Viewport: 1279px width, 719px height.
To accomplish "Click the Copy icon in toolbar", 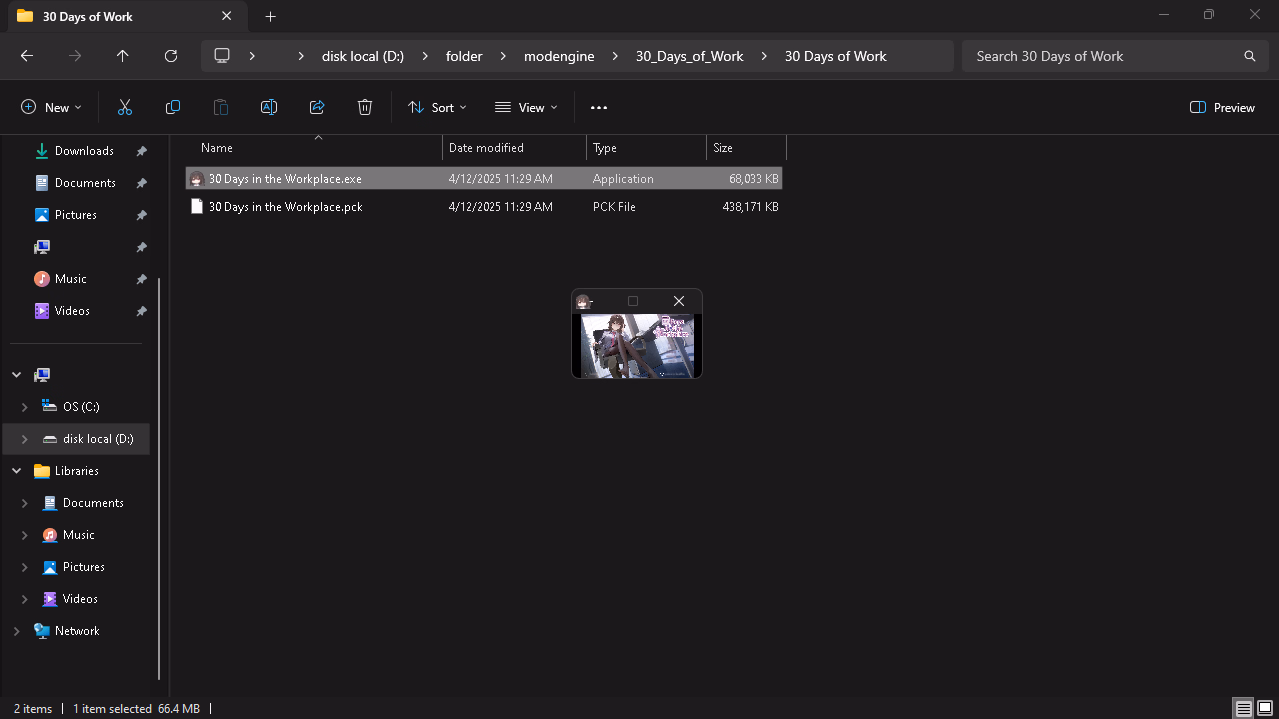I will point(173,107).
